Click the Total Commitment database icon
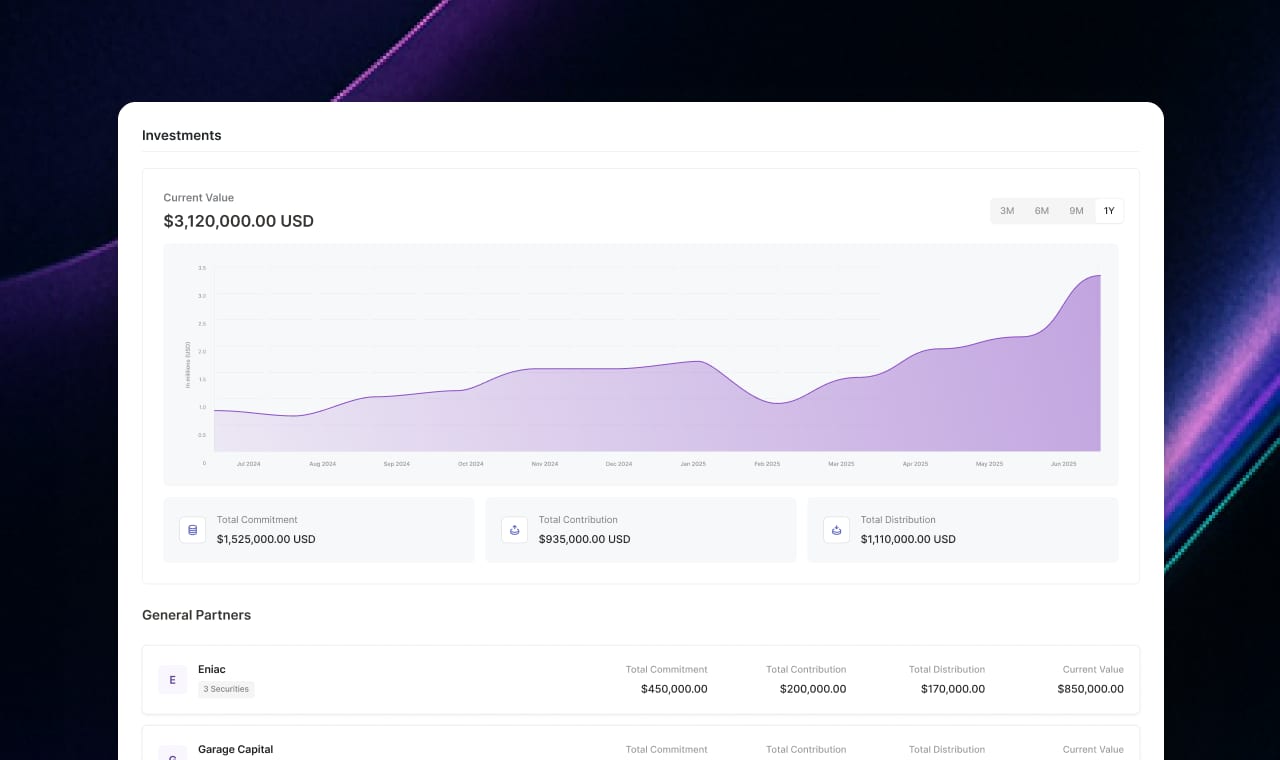Screen dimensions: 1280x760 pyautogui.click(x=193, y=530)
